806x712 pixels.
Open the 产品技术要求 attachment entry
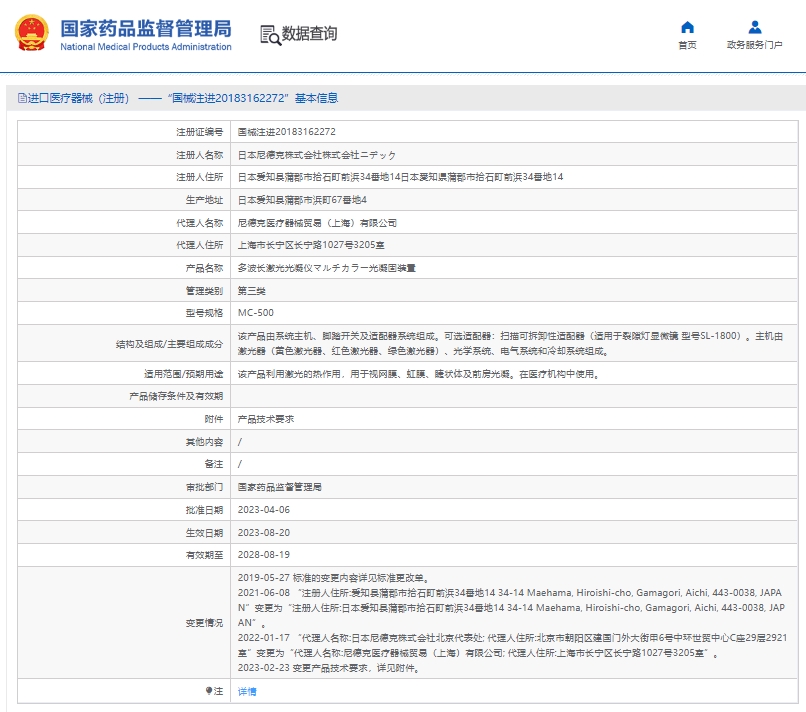[265, 419]
